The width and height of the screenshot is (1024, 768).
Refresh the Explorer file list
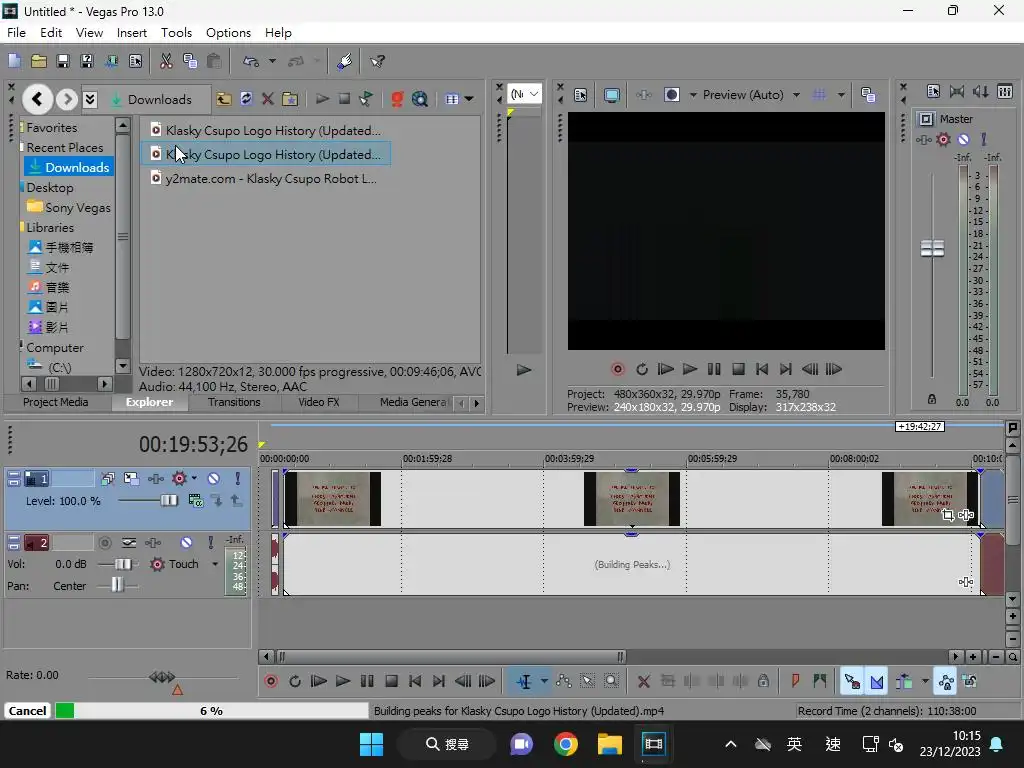click(246, 99)
